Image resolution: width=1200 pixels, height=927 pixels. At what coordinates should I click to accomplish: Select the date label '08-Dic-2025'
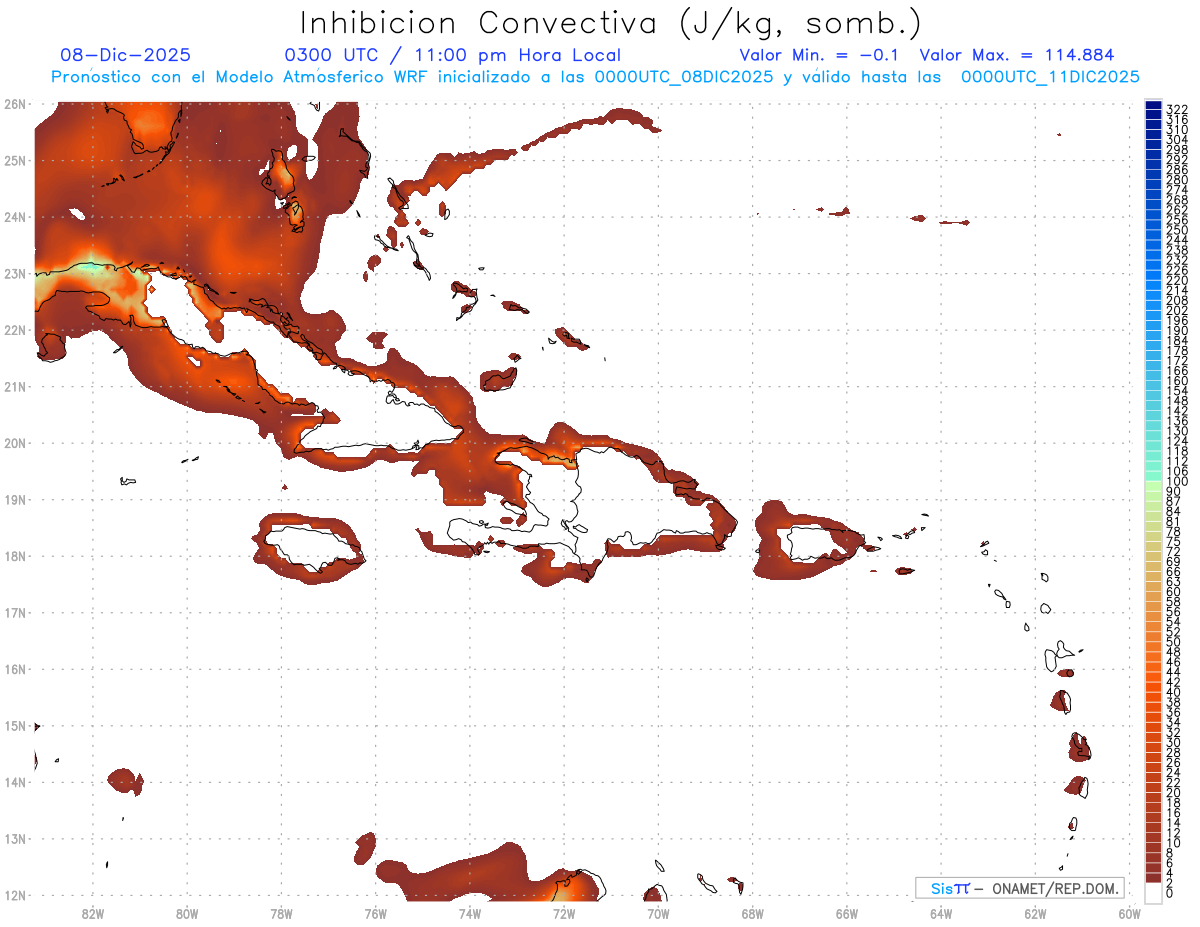pos(125,56)
